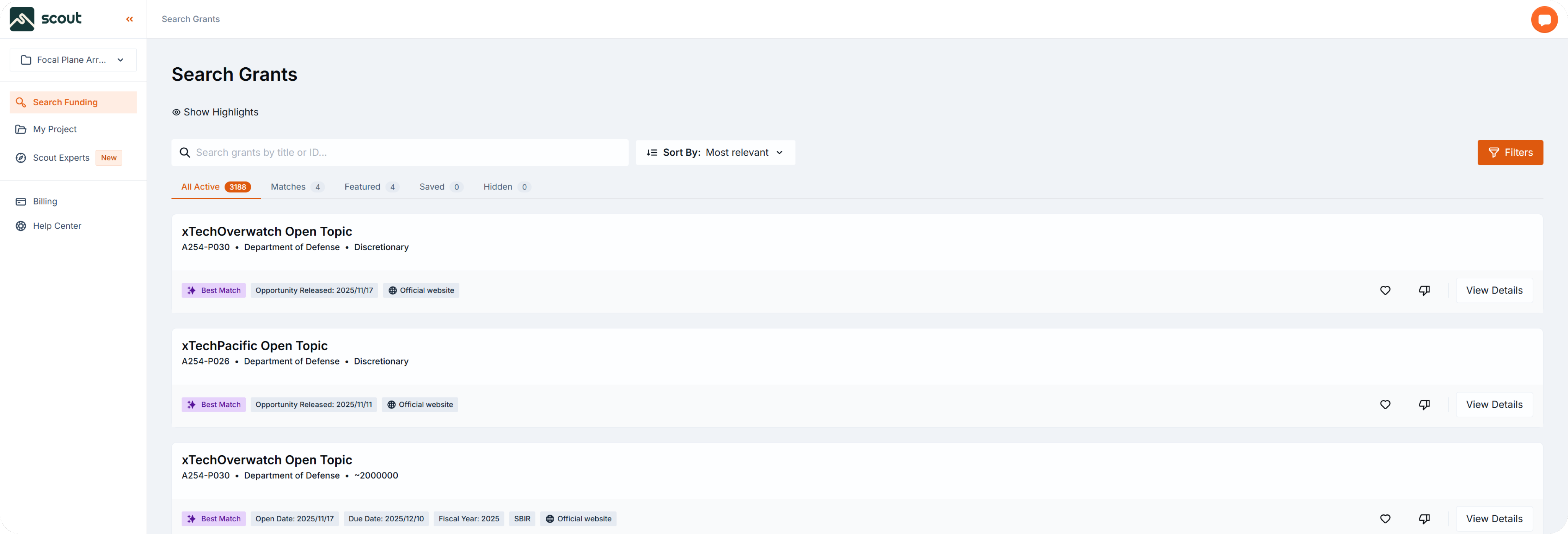Hide xTechPacific grant with thumbs-down icon

pyautogui.click(x=1424, y=405)
